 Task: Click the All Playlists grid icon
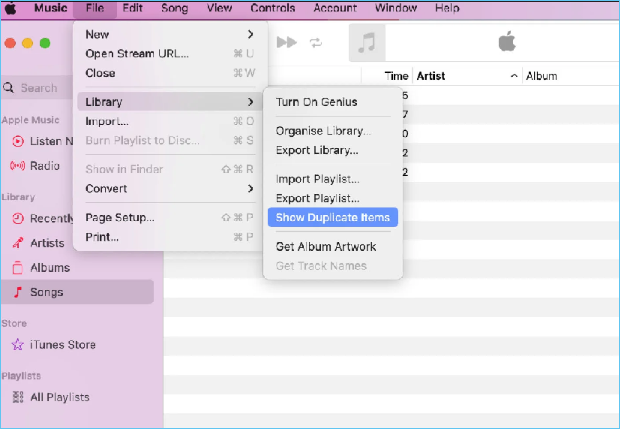click(x=17, y=397)
